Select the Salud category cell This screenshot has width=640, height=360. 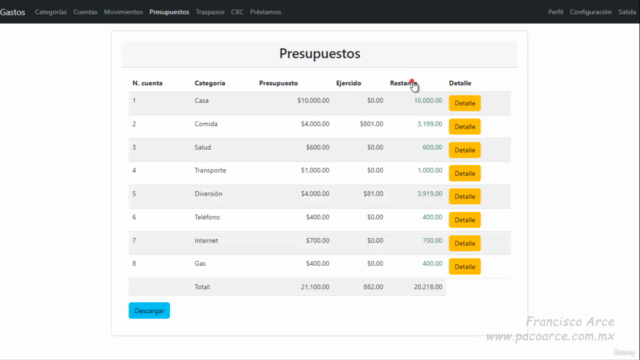tap(202, 147)
